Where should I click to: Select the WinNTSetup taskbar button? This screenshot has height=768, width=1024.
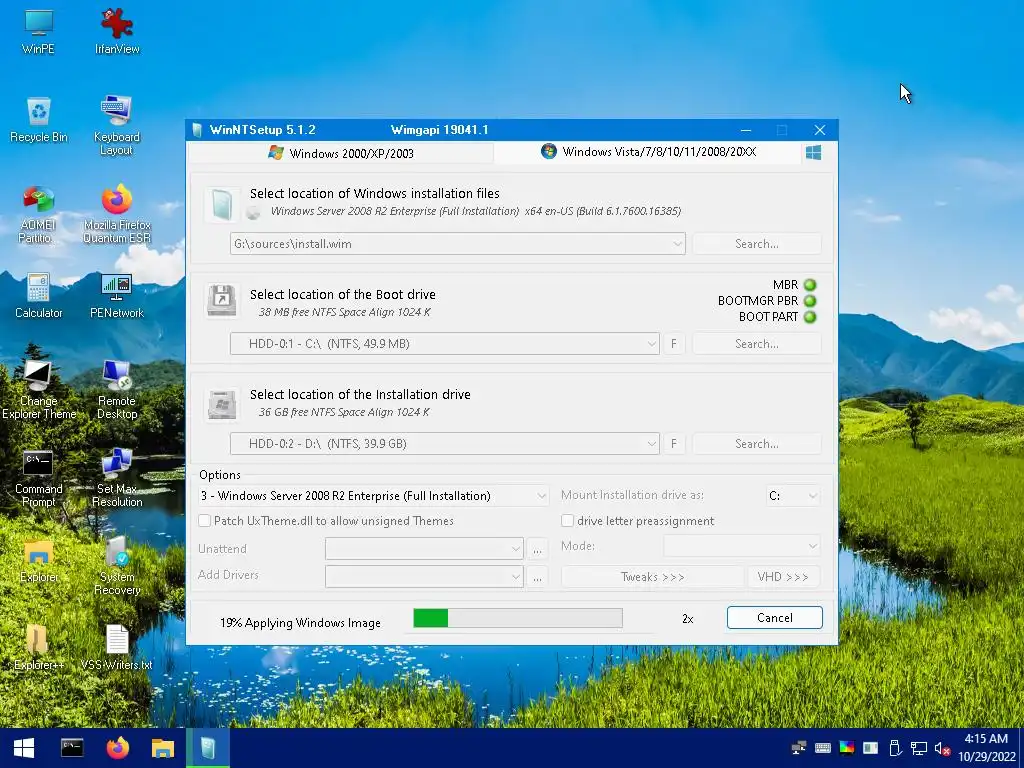point(208,748)
